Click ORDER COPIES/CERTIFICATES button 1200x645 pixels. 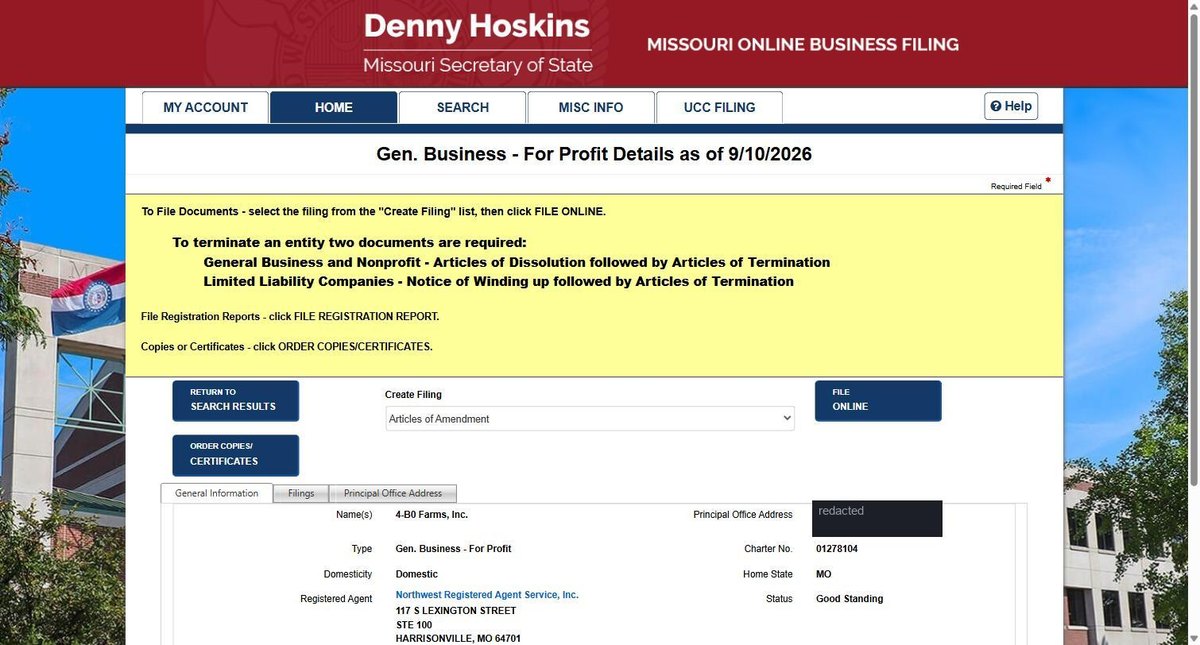[235, 455]
